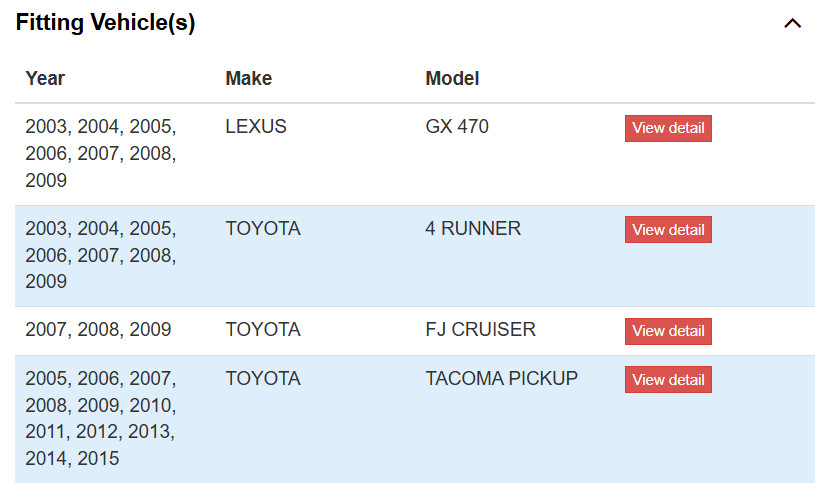Viewport: 832px width, 500px height.
Task: Click the GX 470 years list cell
Action: click(101, 153)
